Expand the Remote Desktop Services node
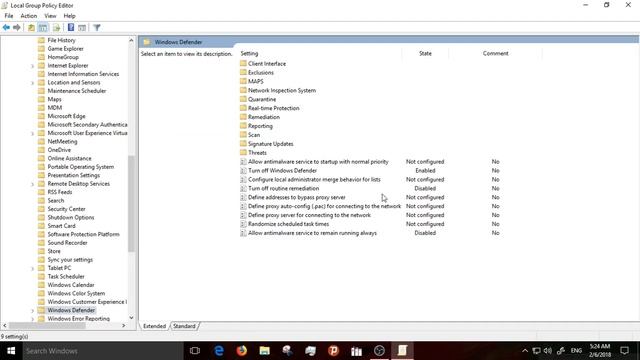The width and height of the screenshot is (640, 360). click(x=32, y=184)
